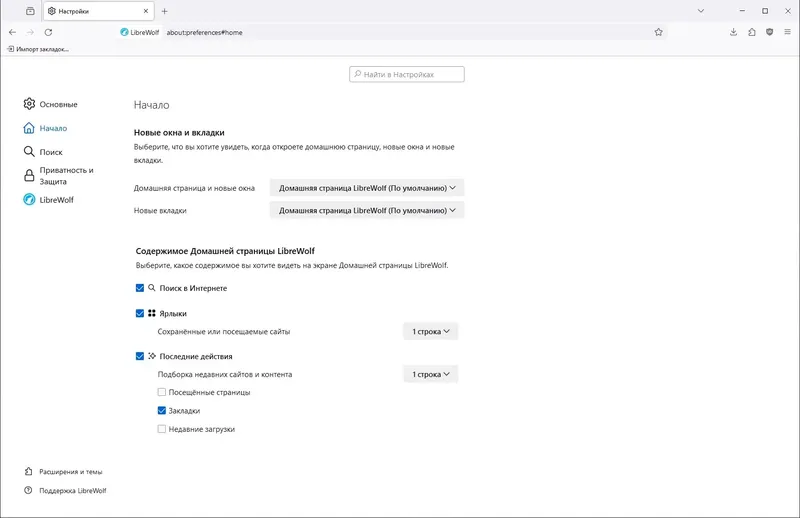Open the extensions puzzle icon

(x=752, y=32)
